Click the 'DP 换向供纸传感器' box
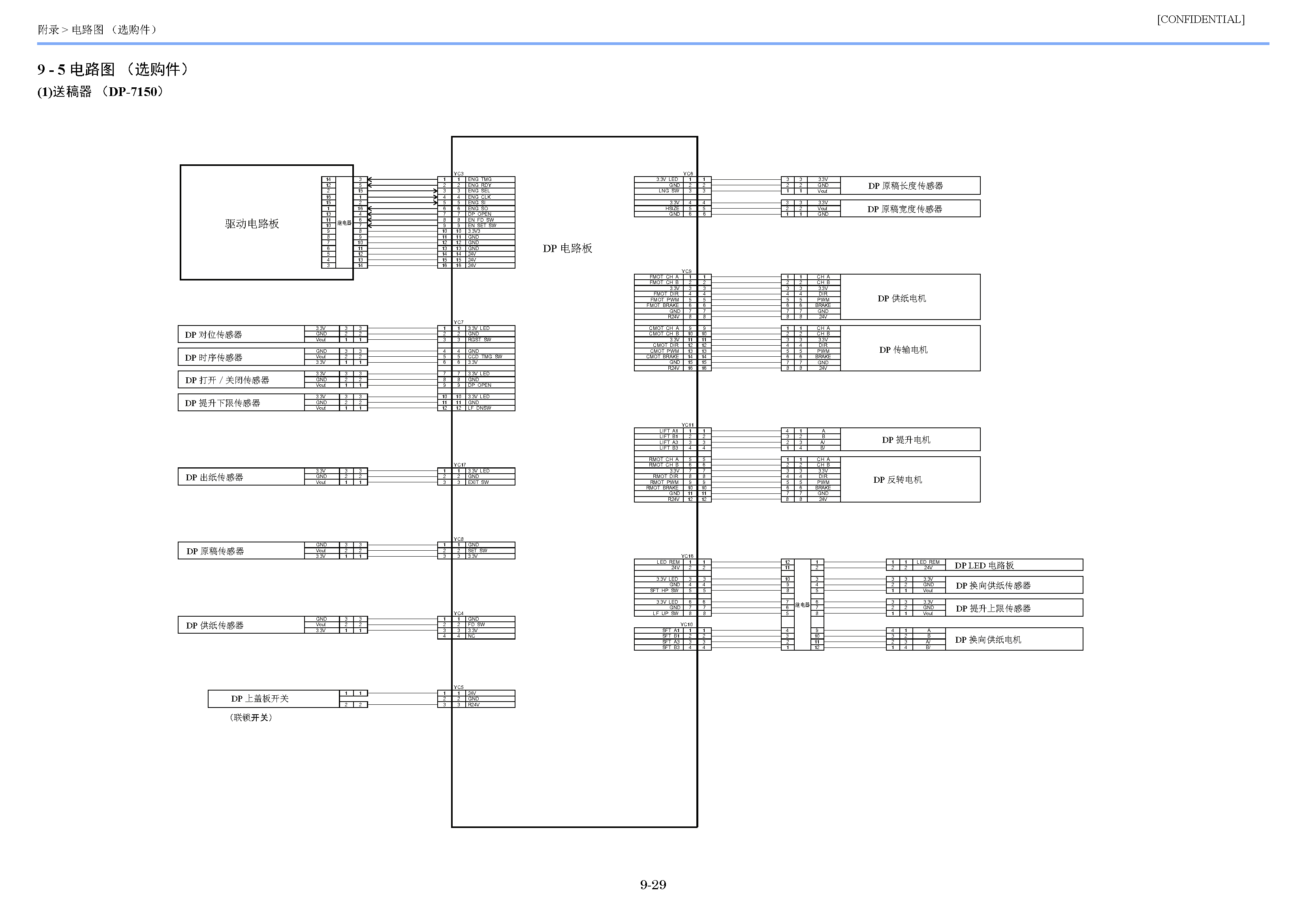This screenshot has height=924, width=1307. (1014, 585)
